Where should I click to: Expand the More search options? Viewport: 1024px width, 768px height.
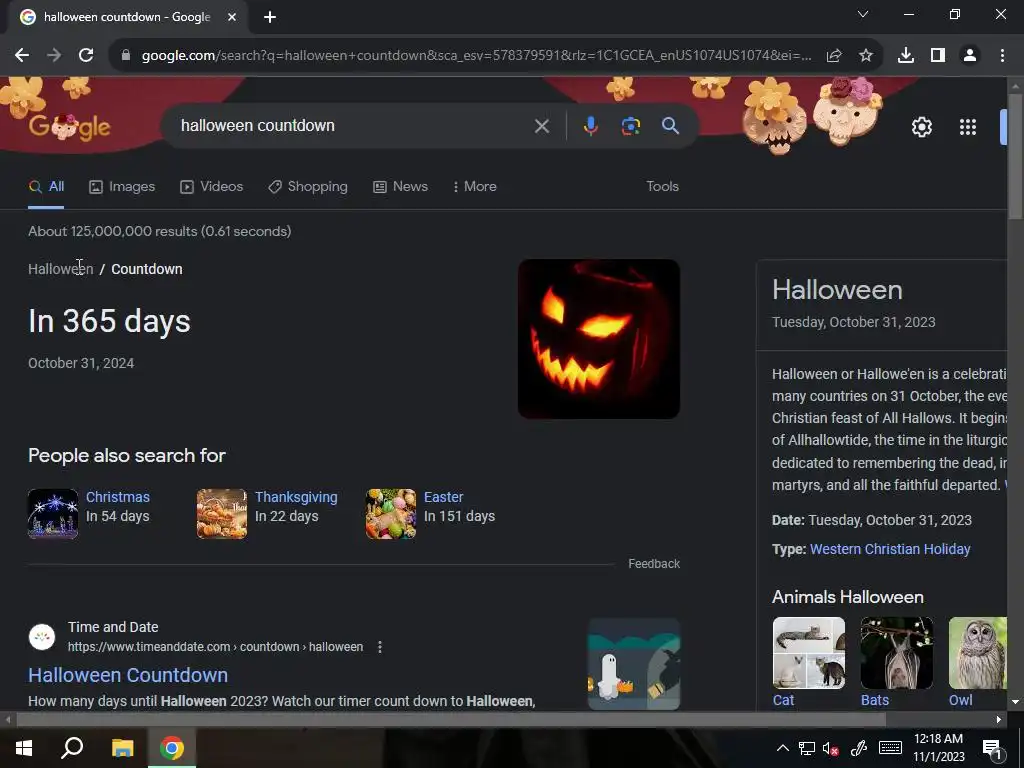pyautogui.click(x=475, y=187)
